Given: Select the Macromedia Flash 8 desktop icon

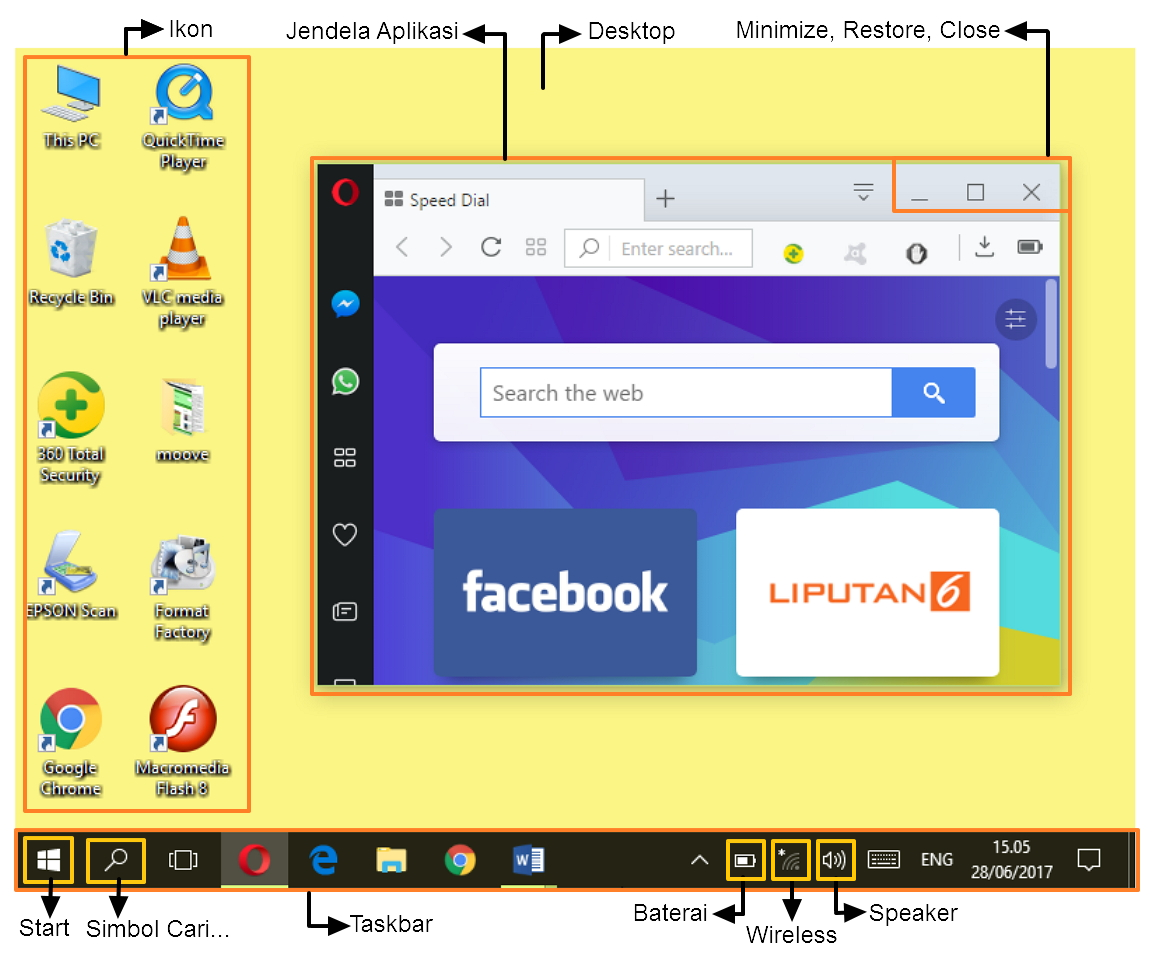Looking at the screenshot, I should point(183,742).
